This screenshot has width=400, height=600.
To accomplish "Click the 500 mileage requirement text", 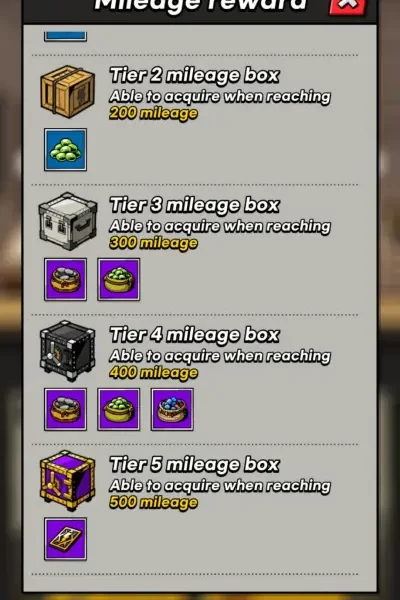I will tap(153, 502).
